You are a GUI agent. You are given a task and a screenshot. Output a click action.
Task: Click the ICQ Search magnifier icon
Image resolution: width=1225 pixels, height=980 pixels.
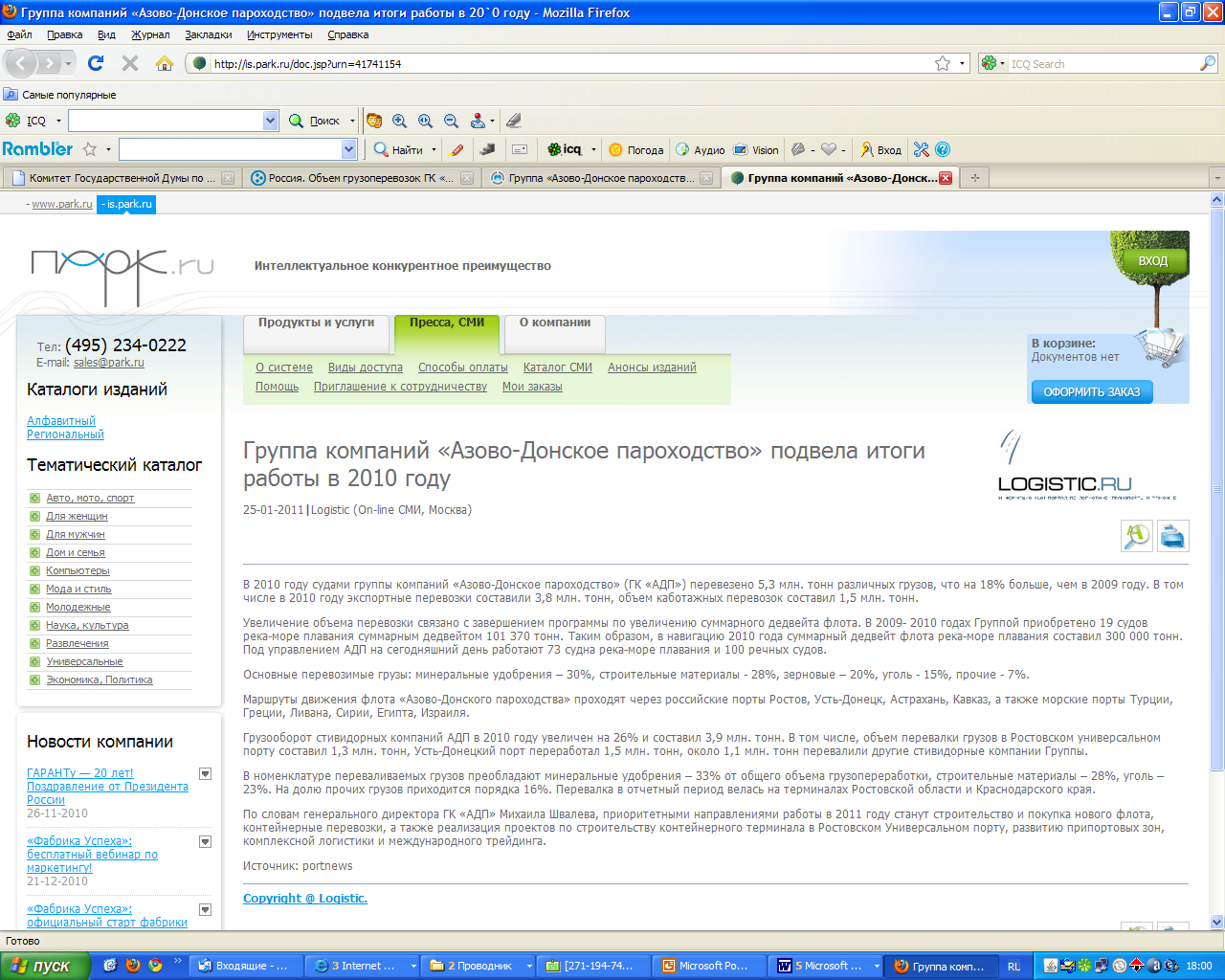(x=1208, y=63)
